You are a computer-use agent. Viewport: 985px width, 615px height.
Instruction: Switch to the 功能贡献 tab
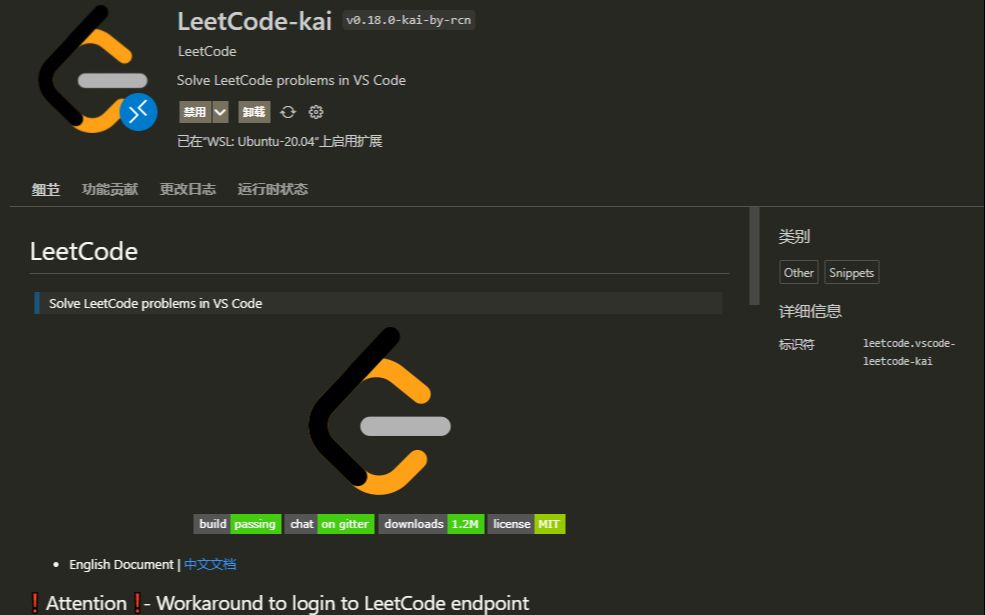pos(109,188)
